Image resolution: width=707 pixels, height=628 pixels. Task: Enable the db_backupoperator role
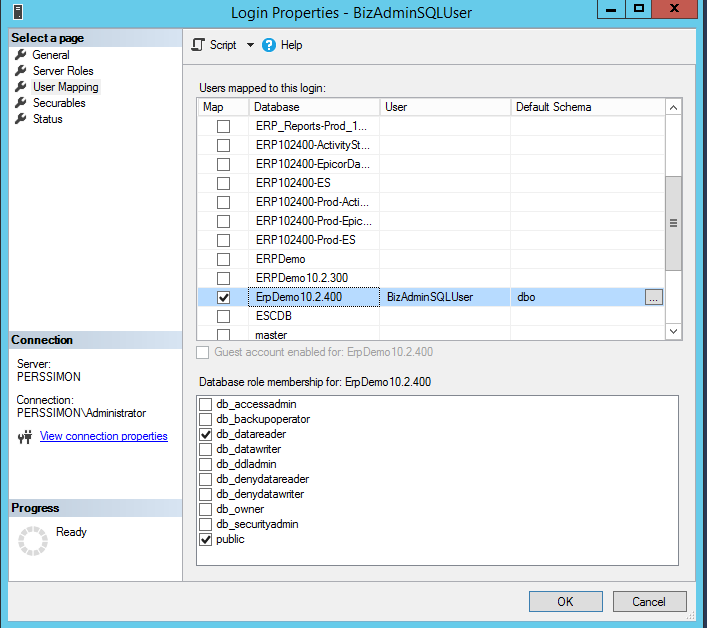[x=206, y=419]
